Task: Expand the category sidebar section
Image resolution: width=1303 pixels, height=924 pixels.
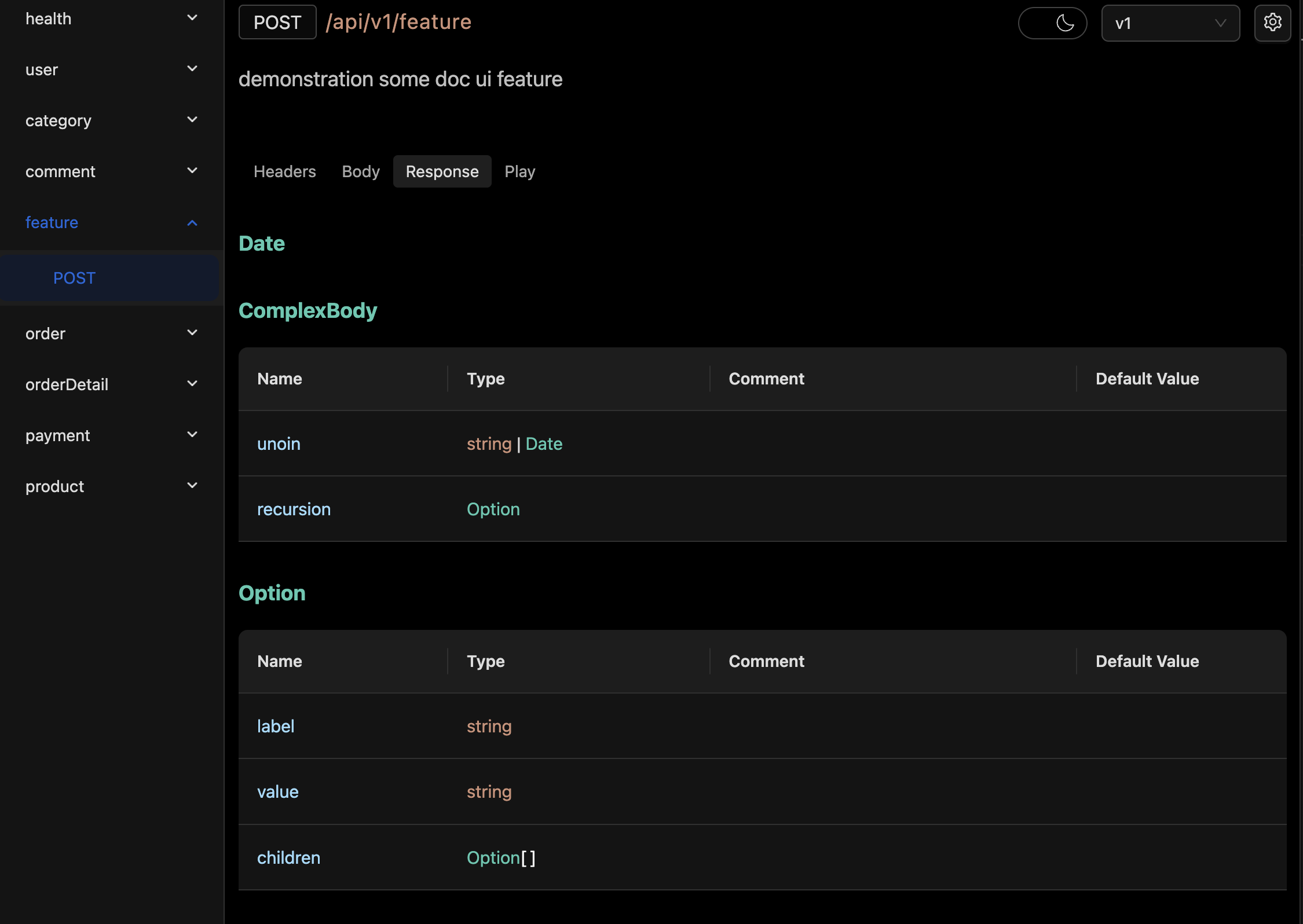Action: (191, 120)
